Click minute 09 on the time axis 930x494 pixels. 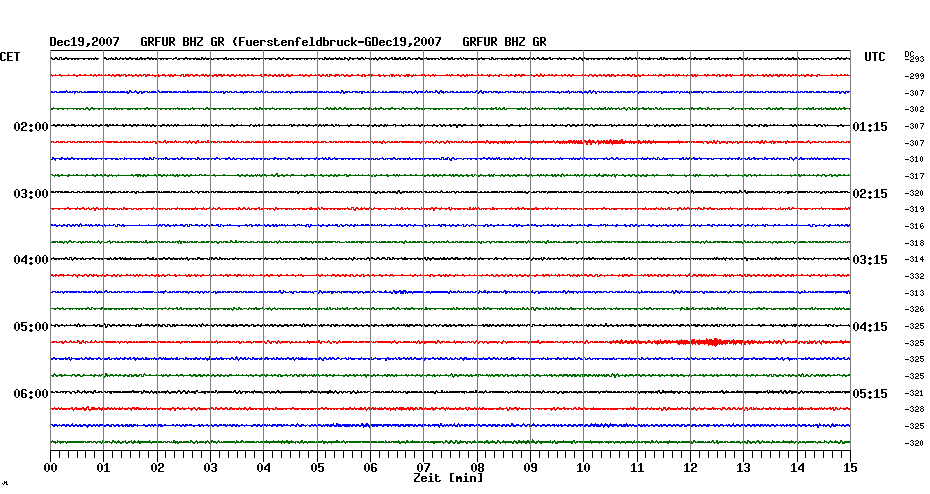531,467
